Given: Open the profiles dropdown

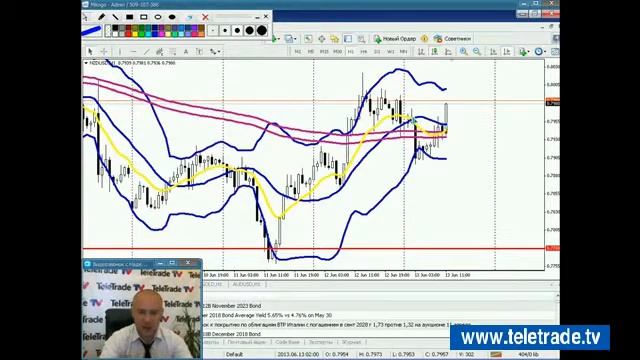Looking at the screenshot, I should click(291, 39).
